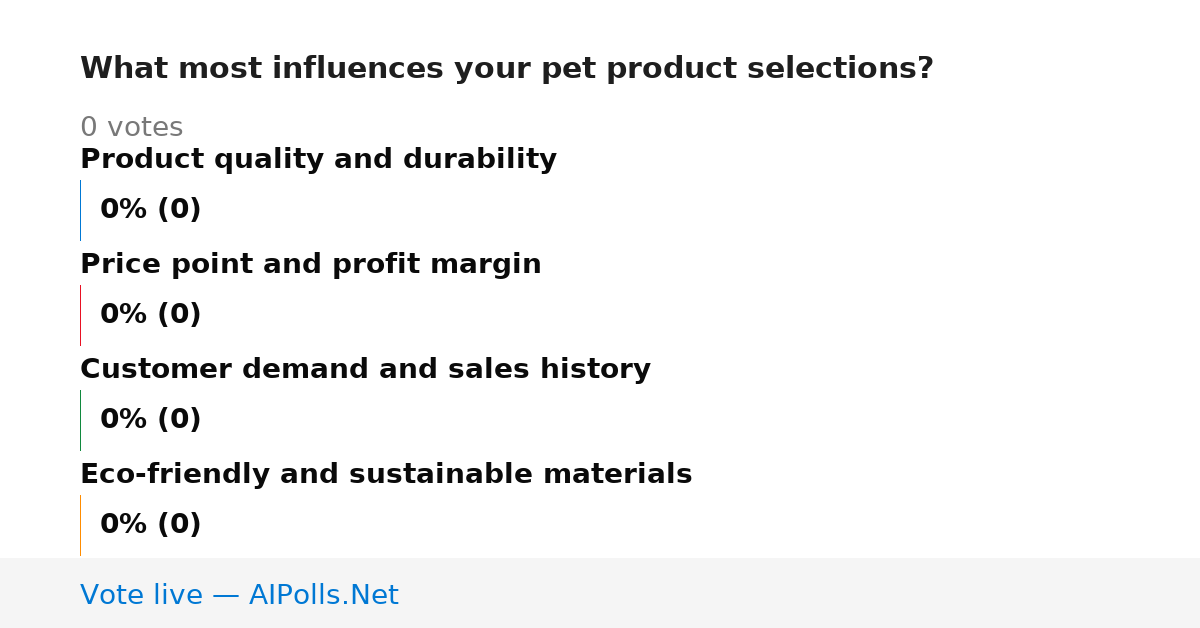Click the blue bar under Product quality
Image resolution: width=1200 pixels, height=628 pixels.
(80, 210)
